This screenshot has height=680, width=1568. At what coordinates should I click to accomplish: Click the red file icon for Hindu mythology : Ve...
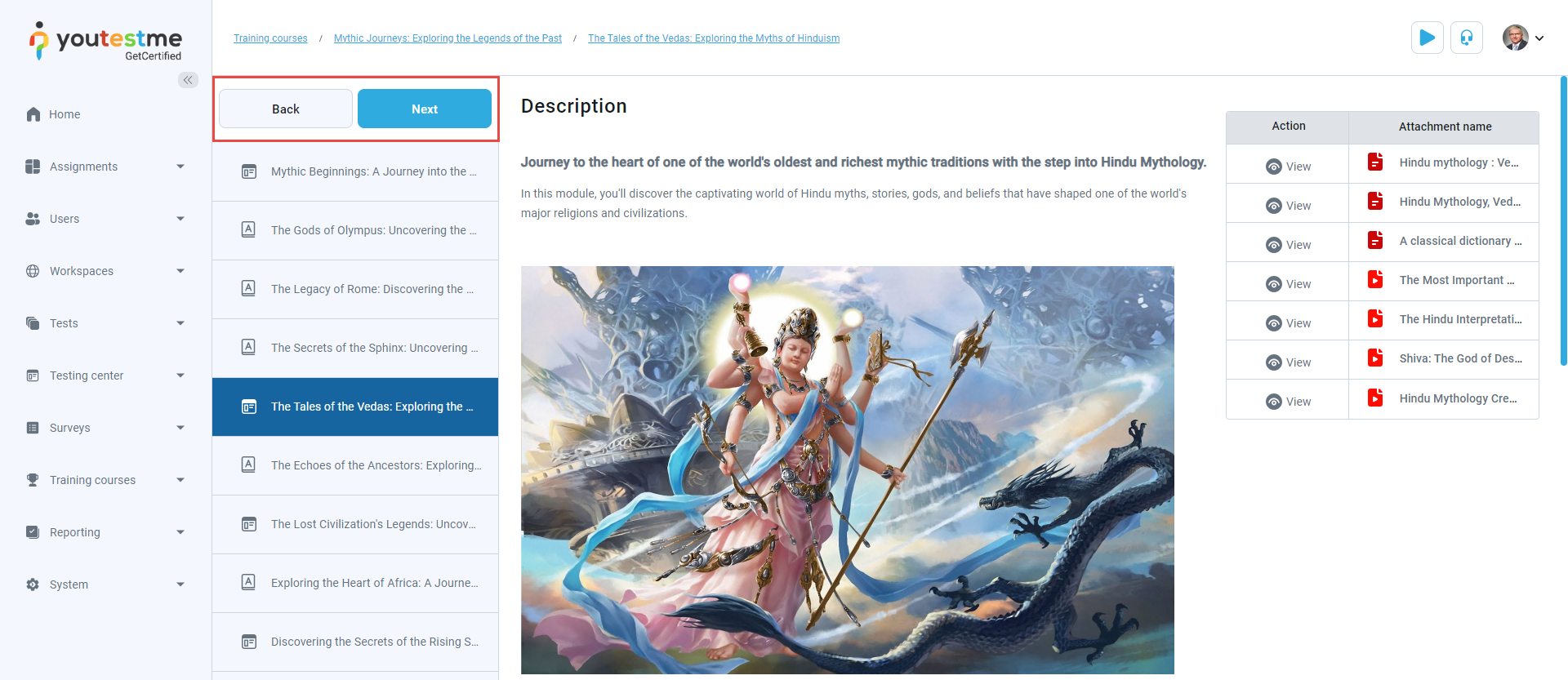pos(1375,162)
